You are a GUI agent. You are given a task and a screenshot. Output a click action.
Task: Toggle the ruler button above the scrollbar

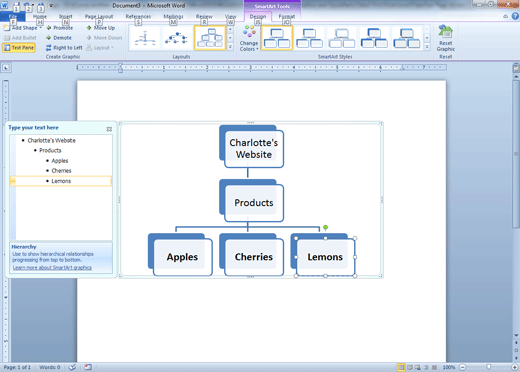(x=516, y=68)
